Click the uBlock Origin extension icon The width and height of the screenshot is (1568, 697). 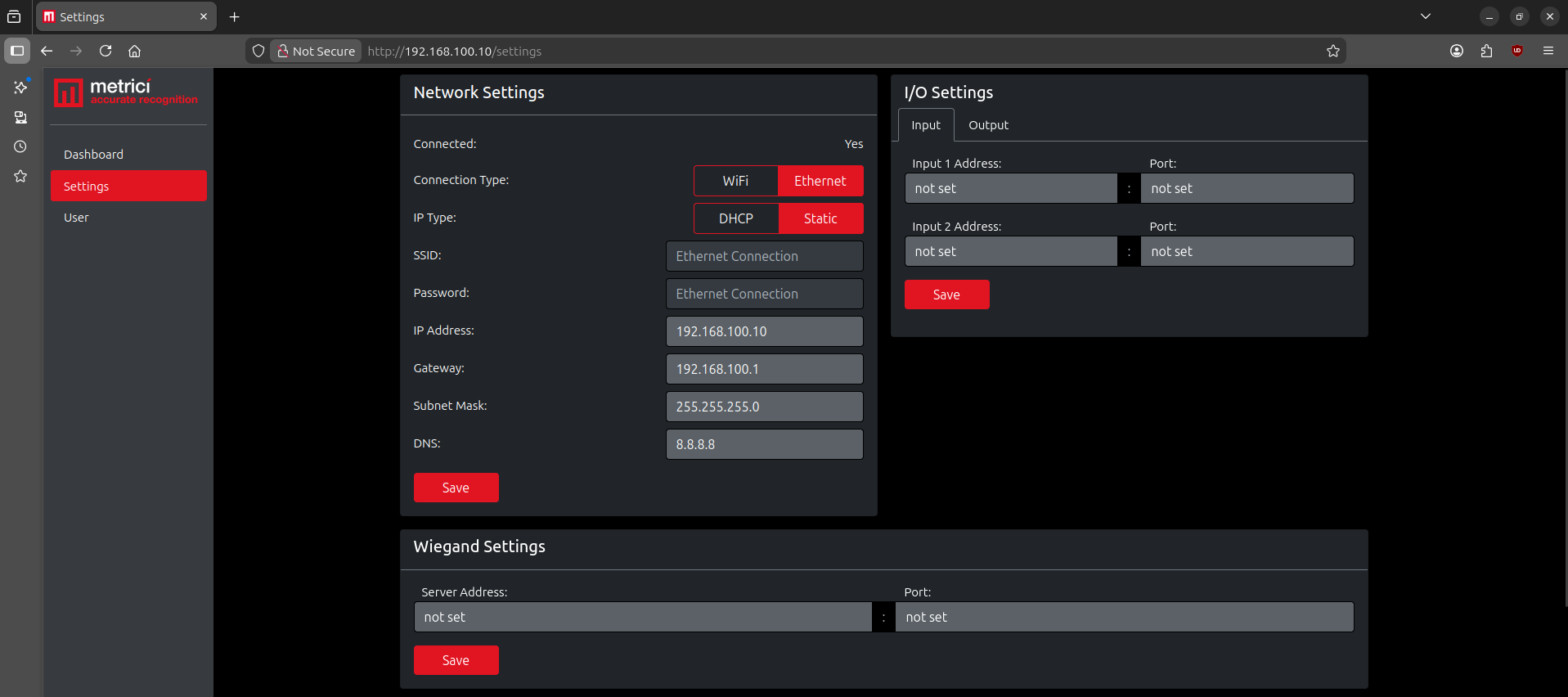[1517, 51]
